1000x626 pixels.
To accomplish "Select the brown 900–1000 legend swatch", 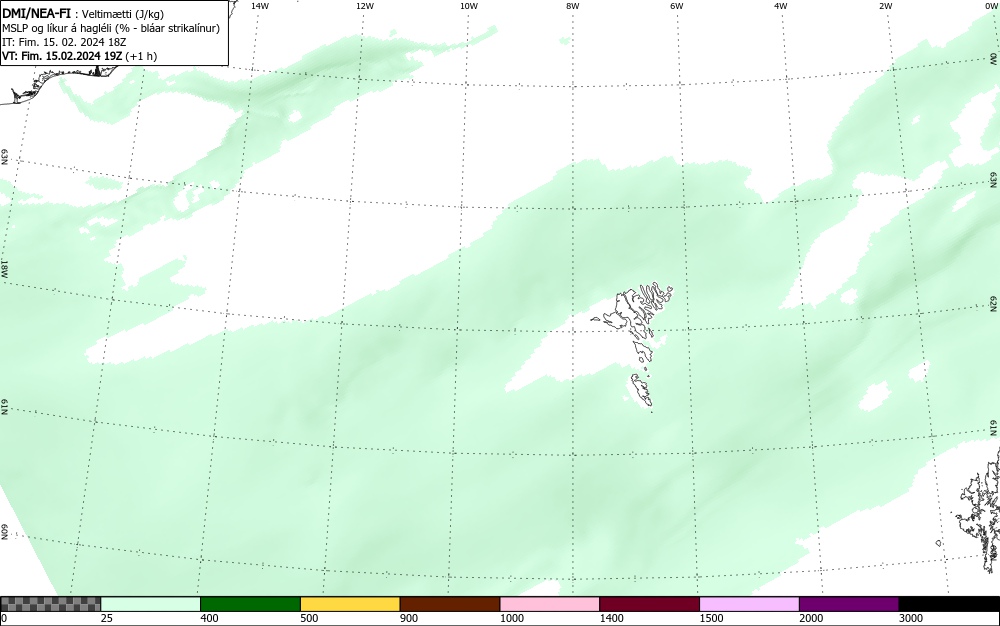I will coord(450,604).
